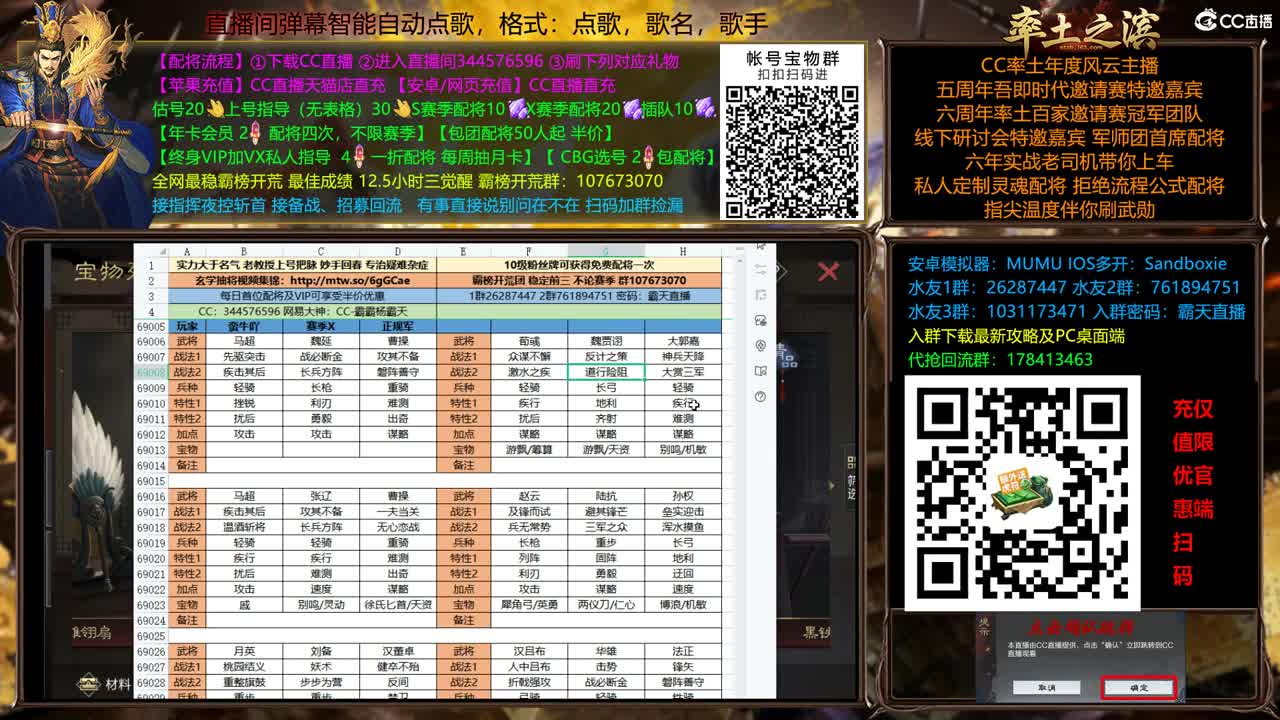Image resolution: width=1280 pixels, height=720 pixels.
Task: Select column F header
Action: click(529, 252)
